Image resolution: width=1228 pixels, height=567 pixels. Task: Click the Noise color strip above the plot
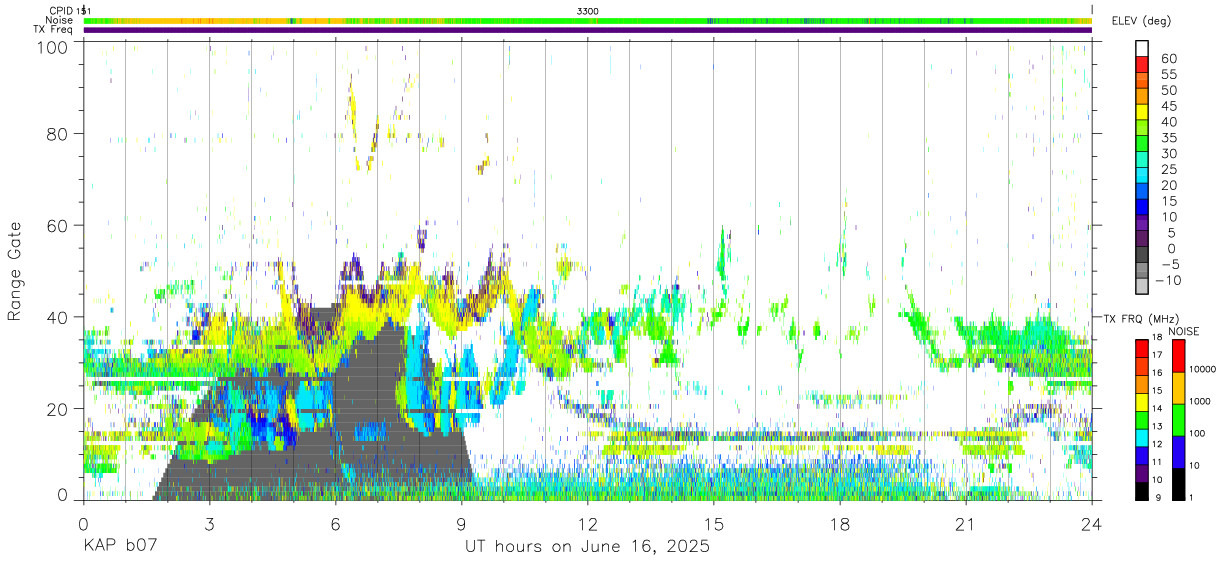(x=587, y=20)
